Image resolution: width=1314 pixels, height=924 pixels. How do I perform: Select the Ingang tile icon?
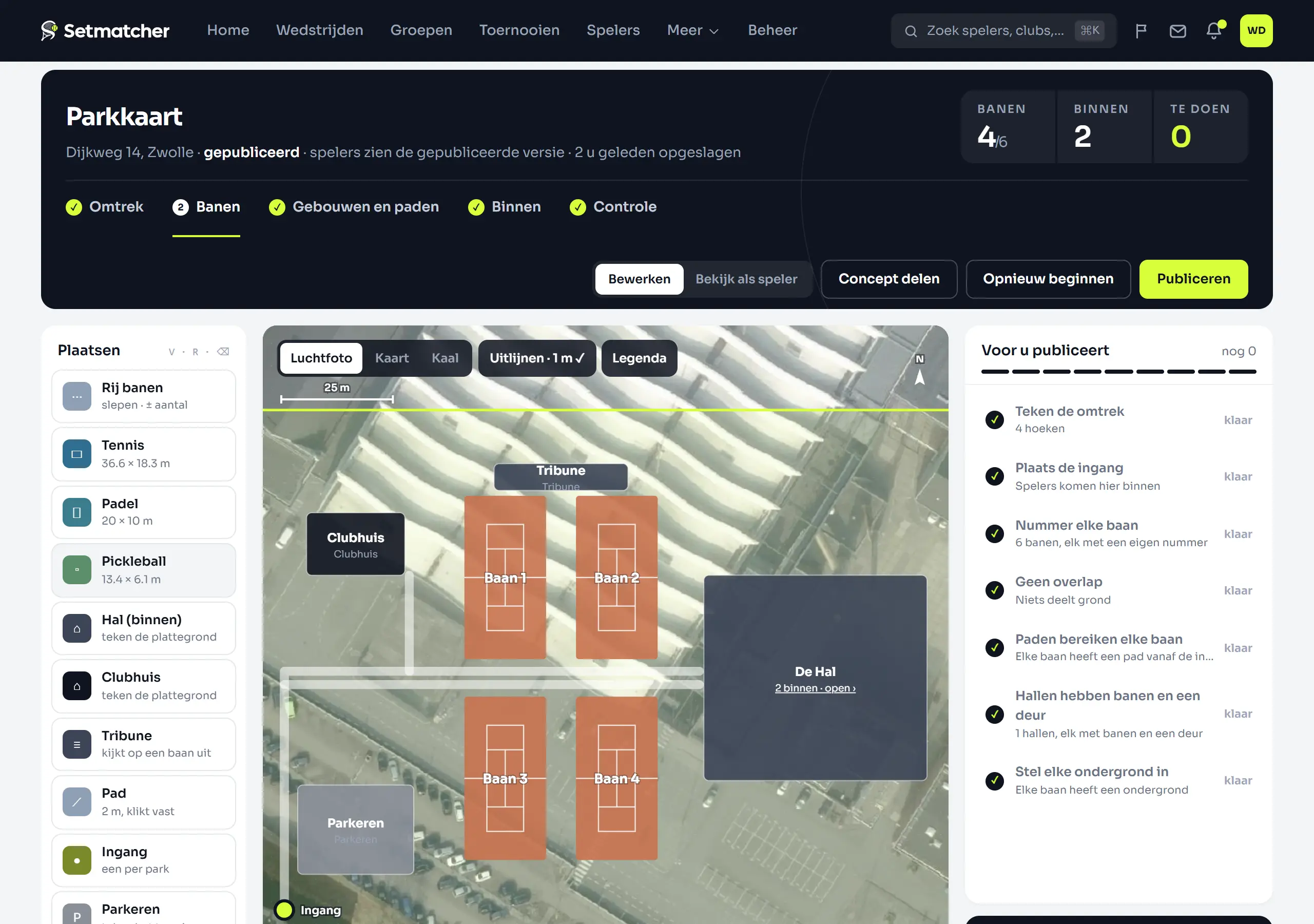click(76, 860)
